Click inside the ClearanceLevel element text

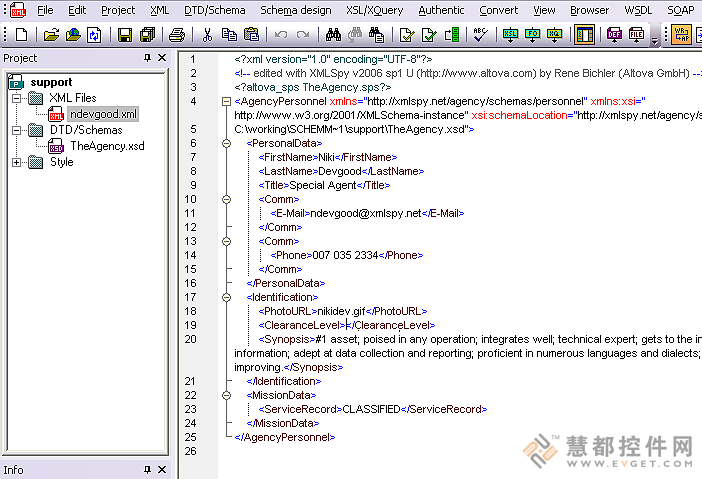coord(346,325)
